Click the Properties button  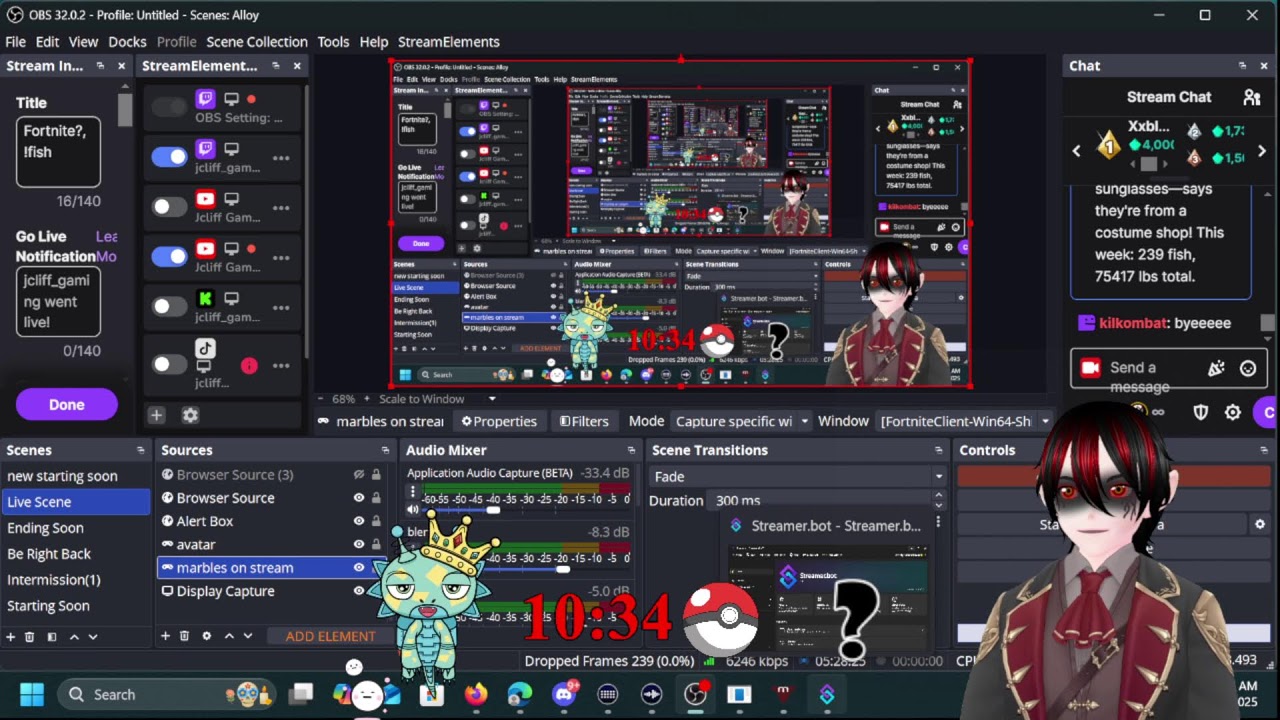(x=499, y=421)
